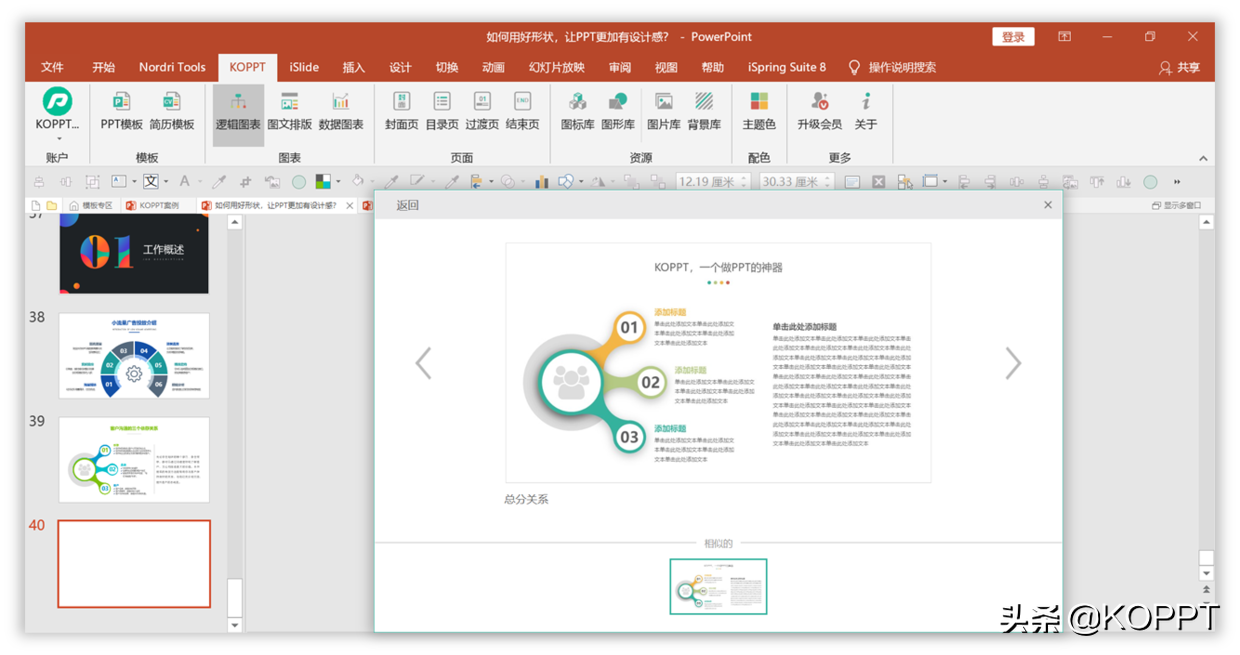The height and width of the screenshot is (655, 1240).
Task: Collapse the ribbon with the arrow
Action: [x=1203, y=158]
